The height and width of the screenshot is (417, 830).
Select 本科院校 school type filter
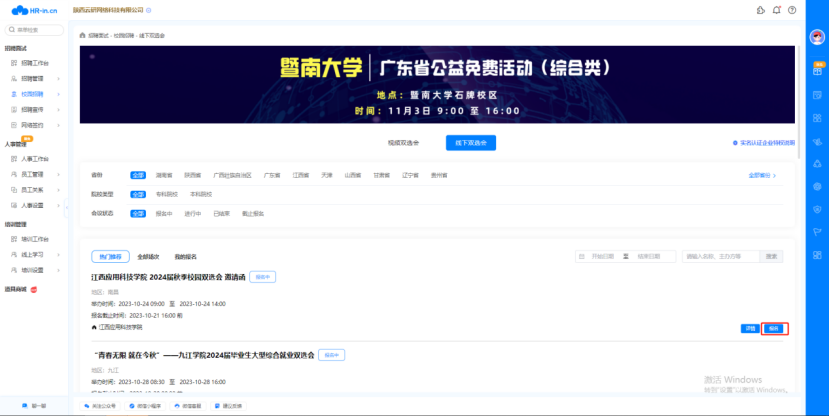coord(201,194)
